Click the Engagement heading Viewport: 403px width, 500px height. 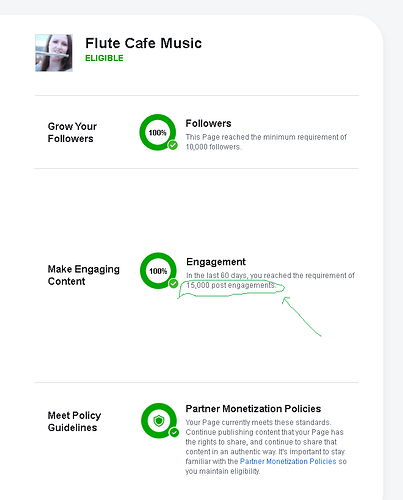(x=216, y=262)
